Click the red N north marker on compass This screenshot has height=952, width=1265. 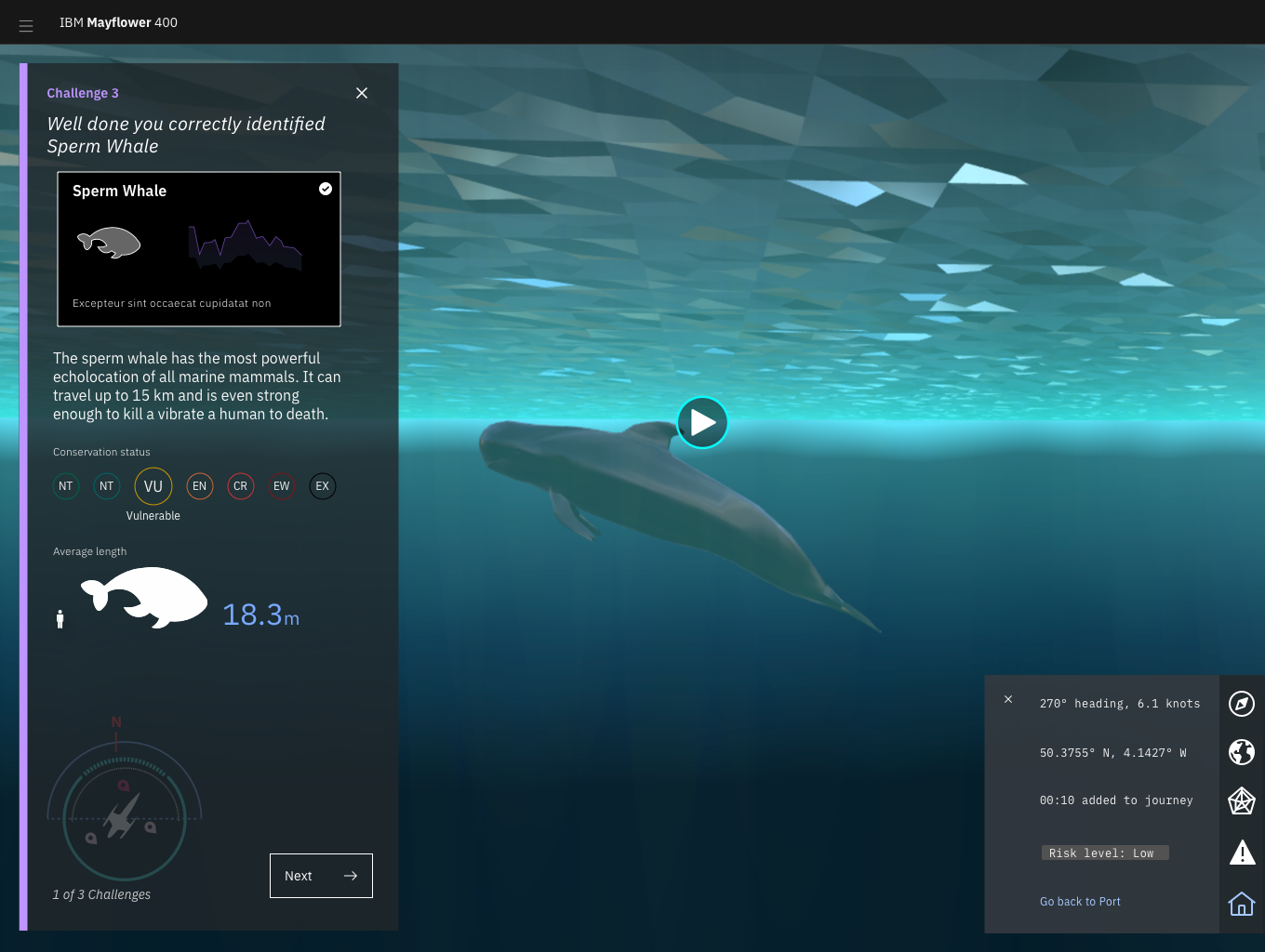tap(116, 722)
